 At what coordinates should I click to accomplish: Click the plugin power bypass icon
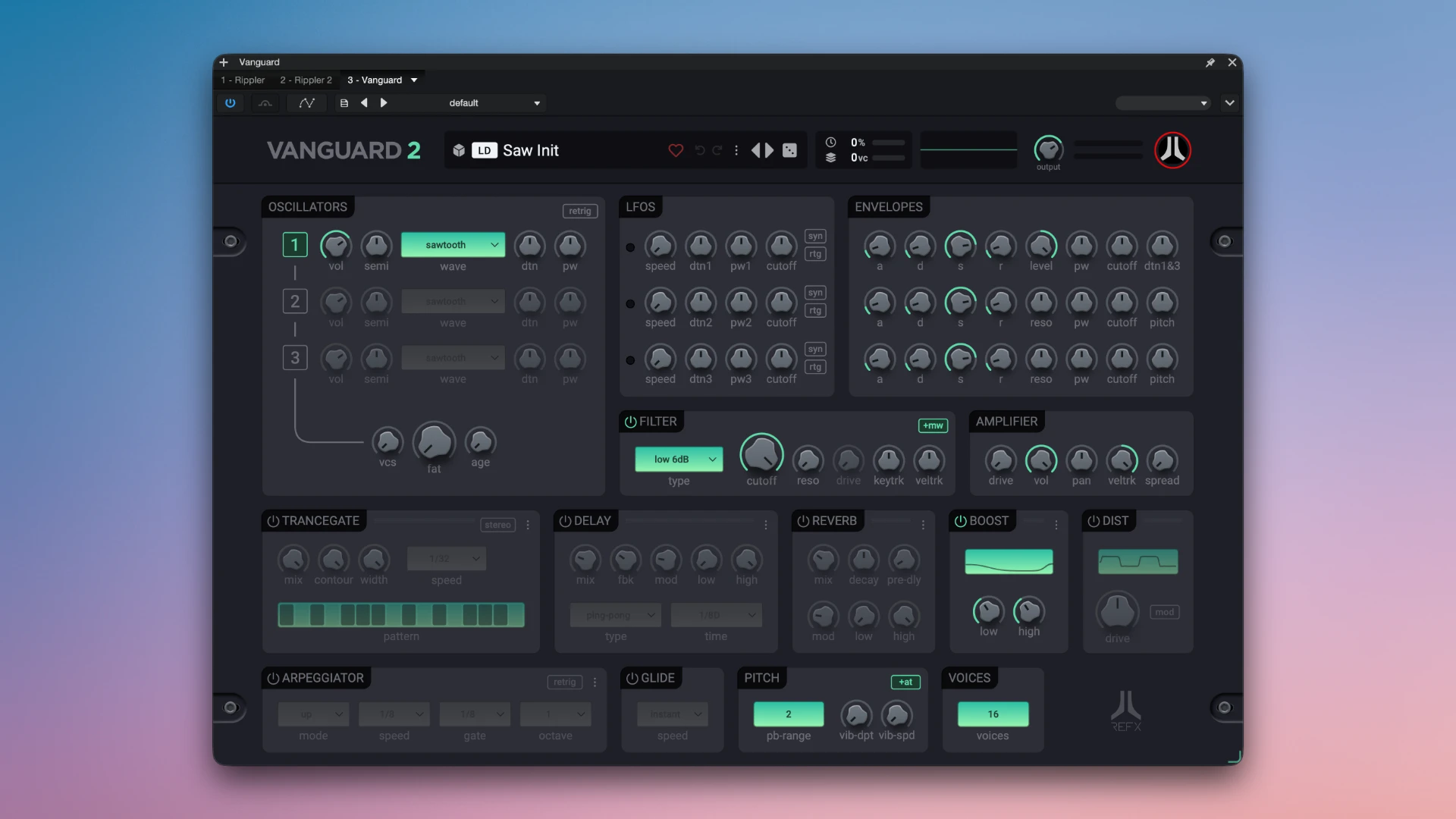point(231,103)
